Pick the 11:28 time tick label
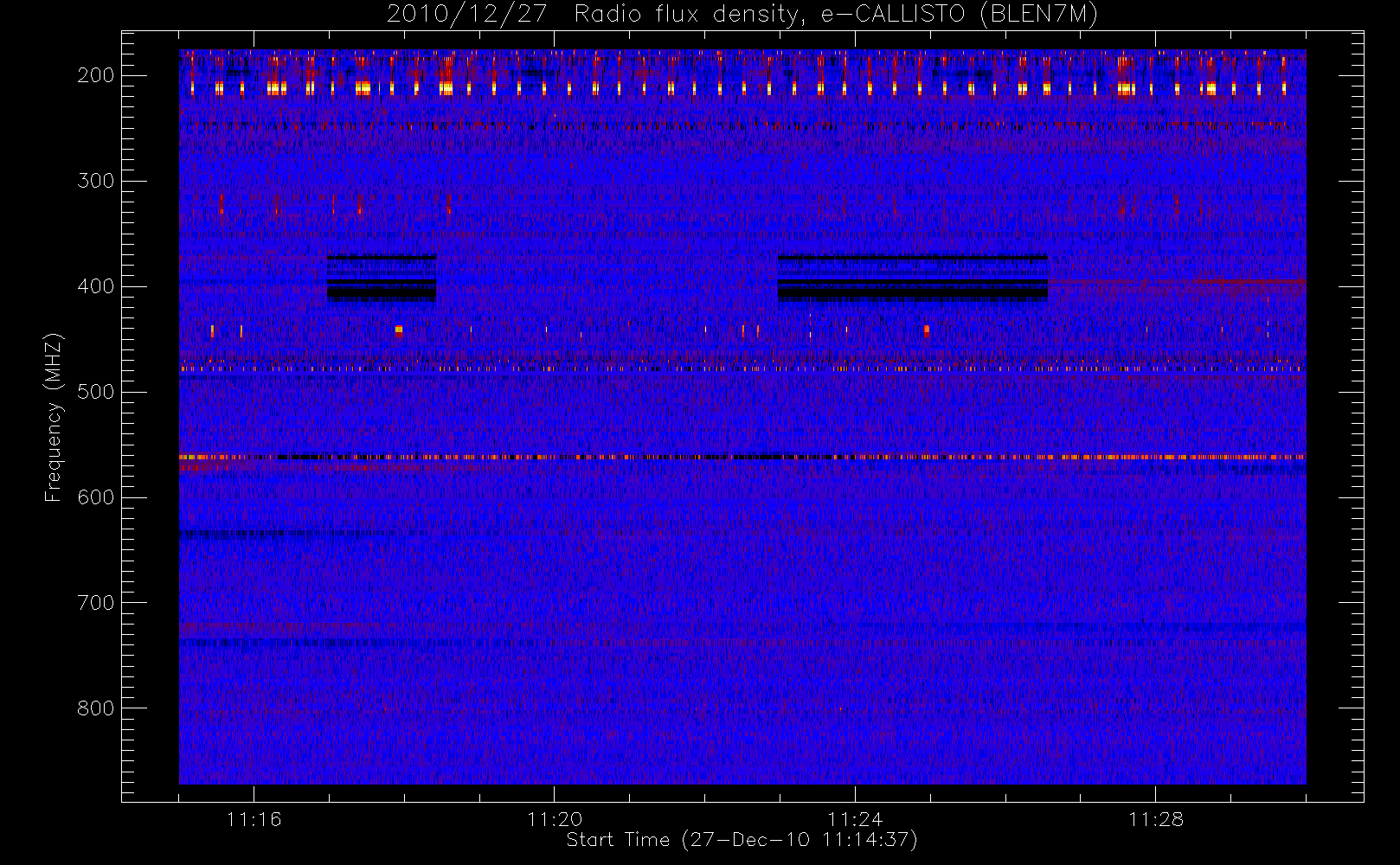The width and height of the screenshot is (1400, 865). 1156,819
